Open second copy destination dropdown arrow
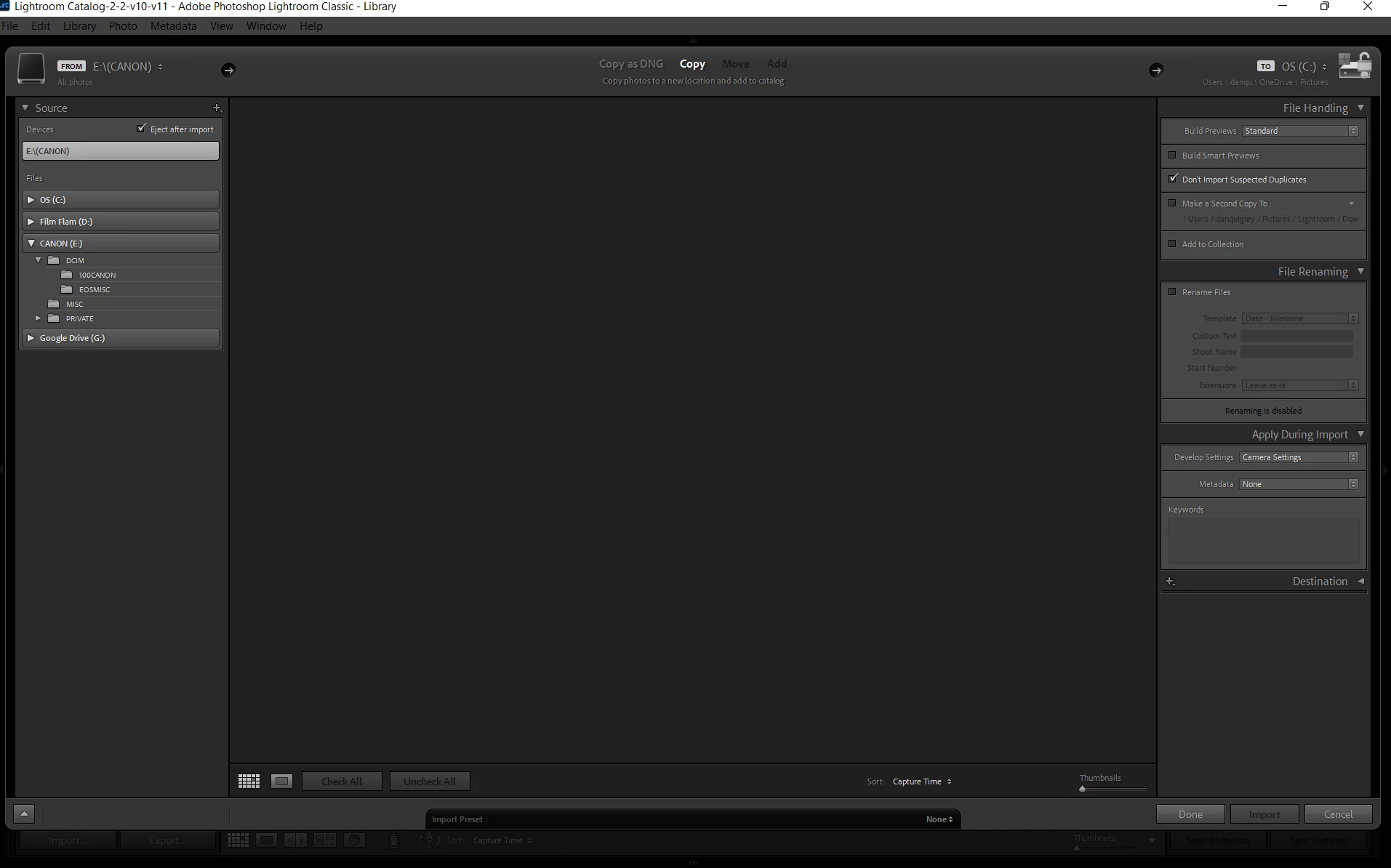Screen dimensions: 1391x868 [1351, 204]
